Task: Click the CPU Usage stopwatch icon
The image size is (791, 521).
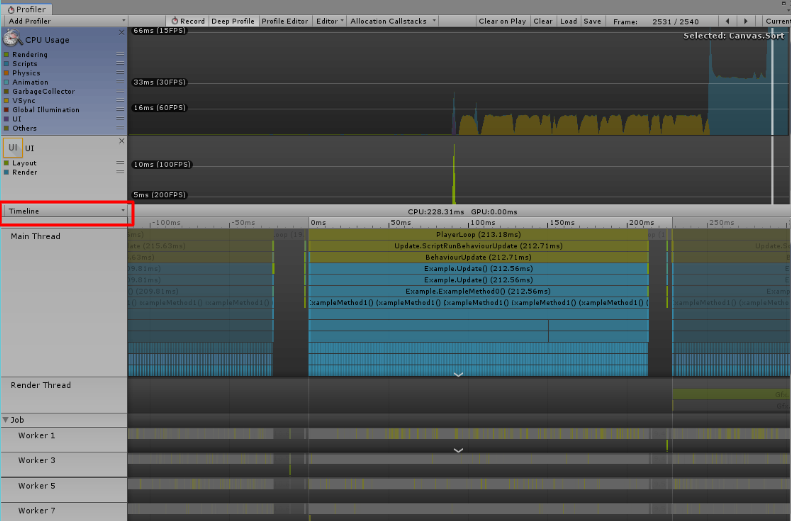Action: pyautogui.click(x=13, y=38)
